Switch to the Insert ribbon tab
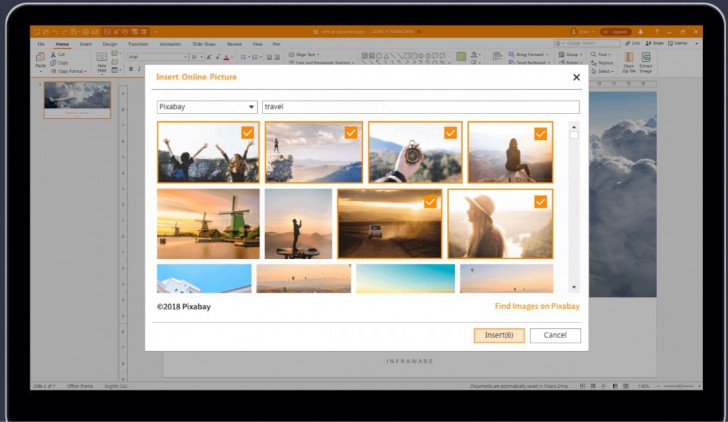728x422 pixels. [85, 44]
